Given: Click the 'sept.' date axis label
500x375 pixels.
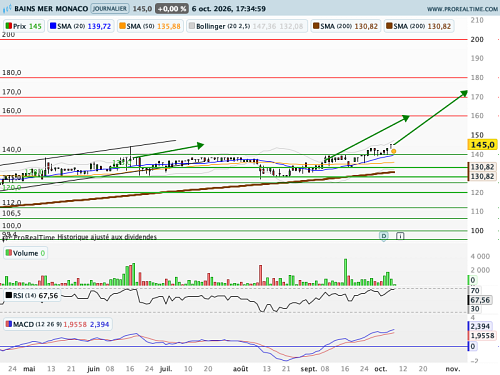Looking at the screenshot, I should coord(308,369).
